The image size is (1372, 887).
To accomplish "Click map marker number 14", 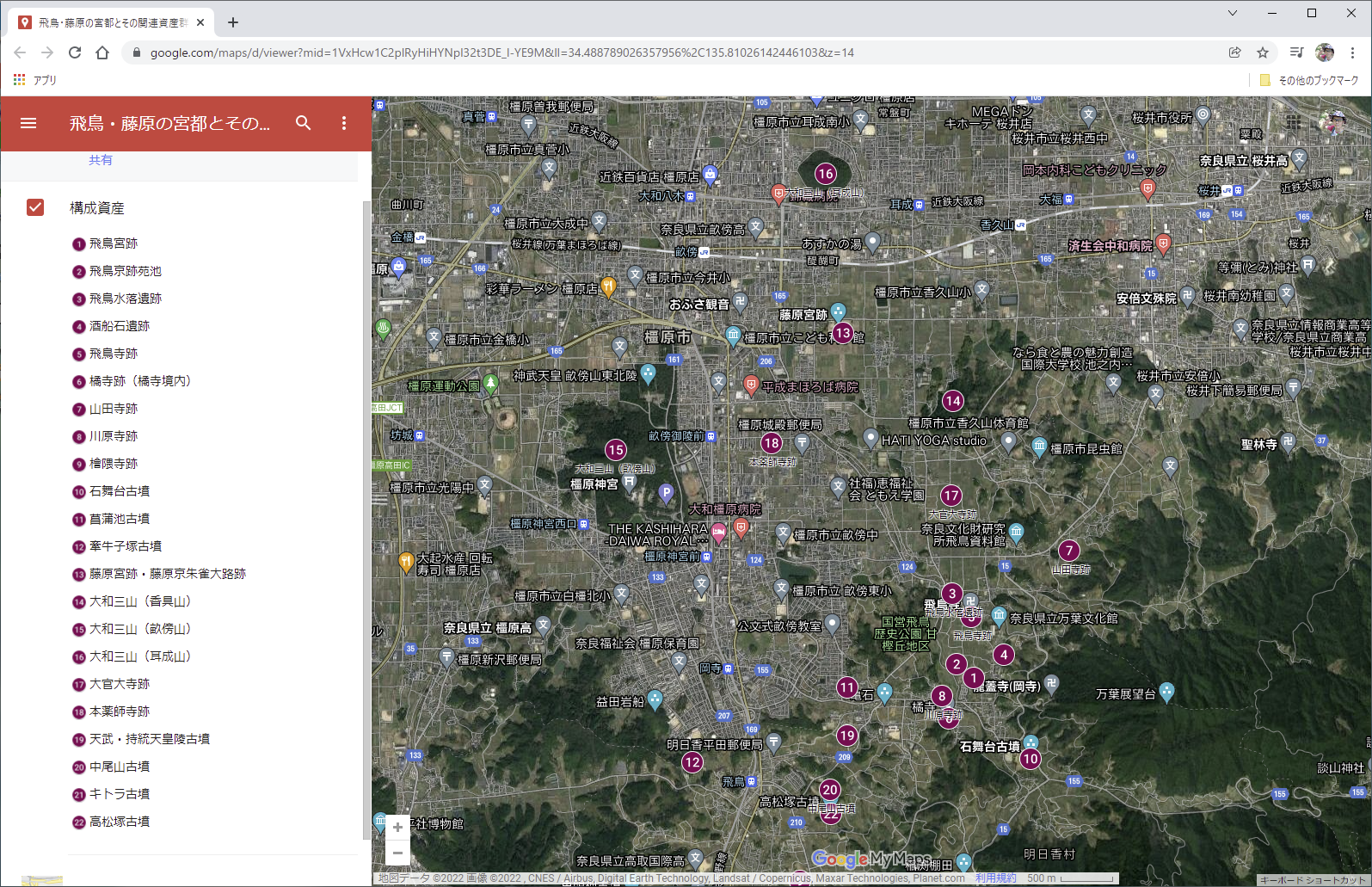I will point(952,401).
